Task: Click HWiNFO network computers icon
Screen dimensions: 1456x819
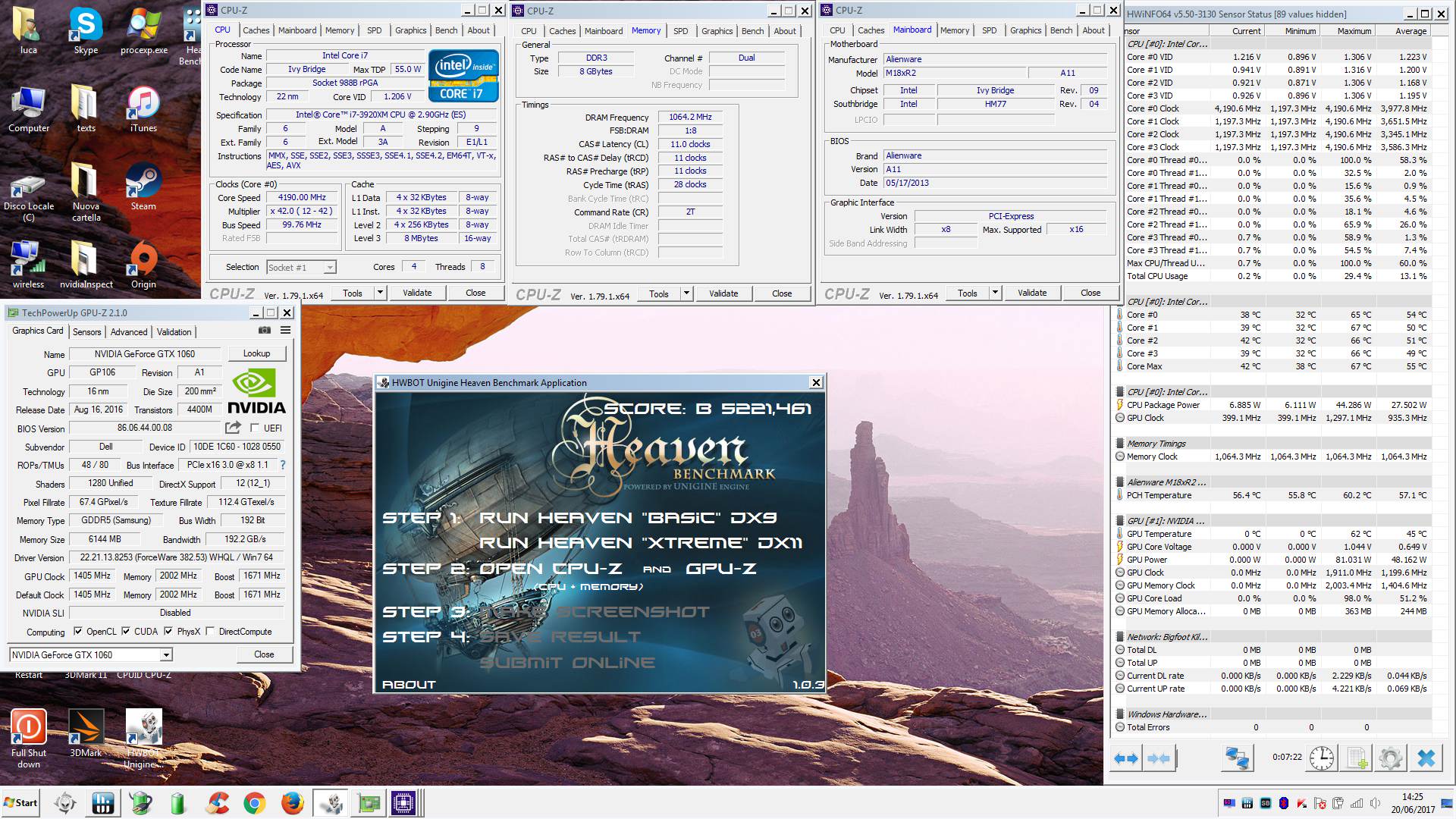Action: click(x=1238, y=758)
